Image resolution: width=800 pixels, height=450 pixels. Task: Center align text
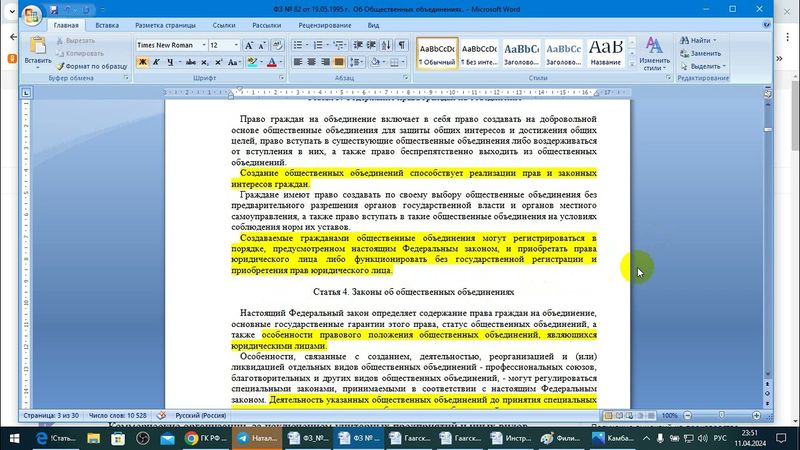tap(311, 62)
